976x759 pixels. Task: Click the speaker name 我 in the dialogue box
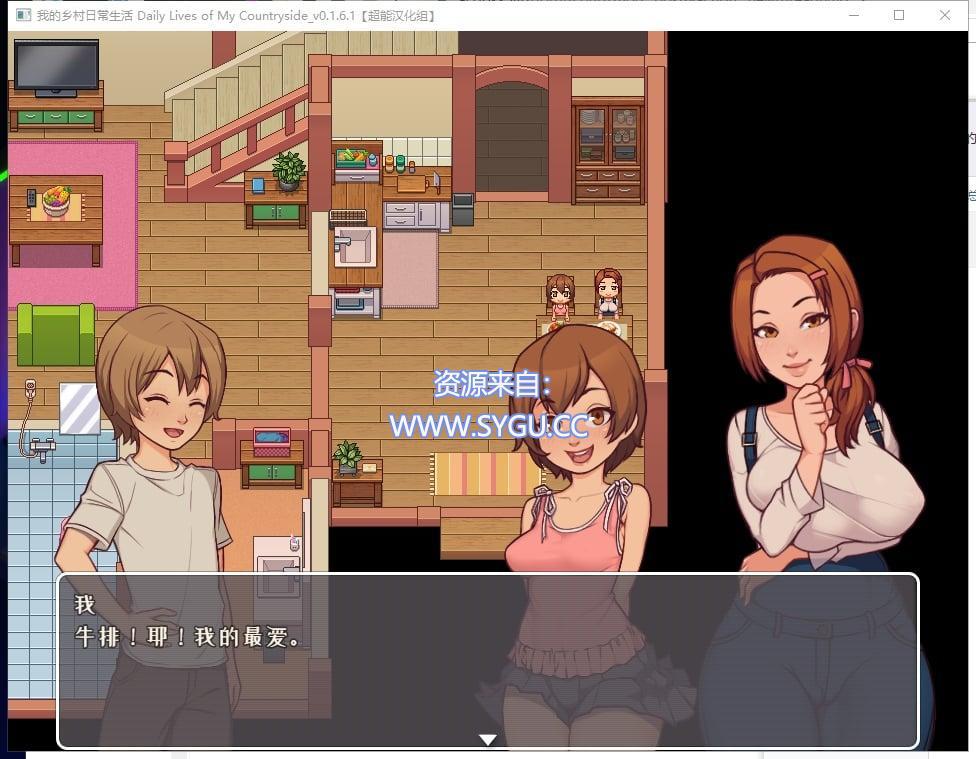pyautogui.click(x=84, y=604)
